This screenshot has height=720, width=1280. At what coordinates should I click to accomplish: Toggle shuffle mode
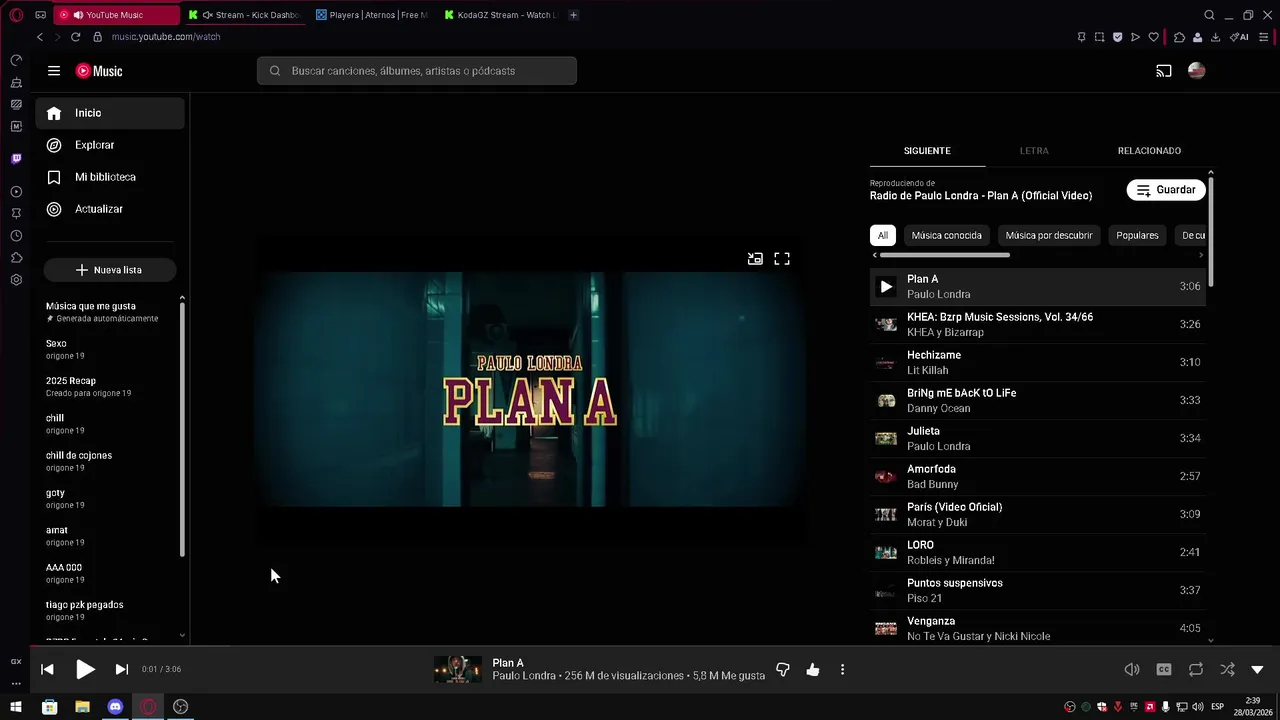coord(1227,670)
